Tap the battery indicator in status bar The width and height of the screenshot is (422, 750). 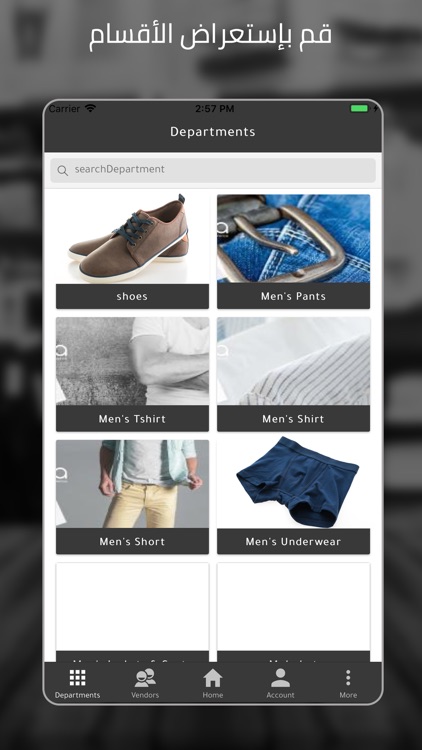(359, 109)
